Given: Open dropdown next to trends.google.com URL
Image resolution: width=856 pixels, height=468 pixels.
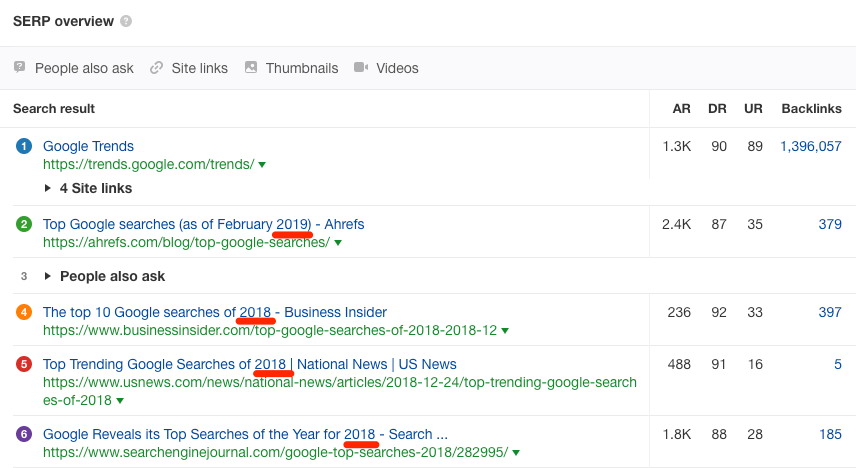Looking at the screenshot, I should [262, 165].
